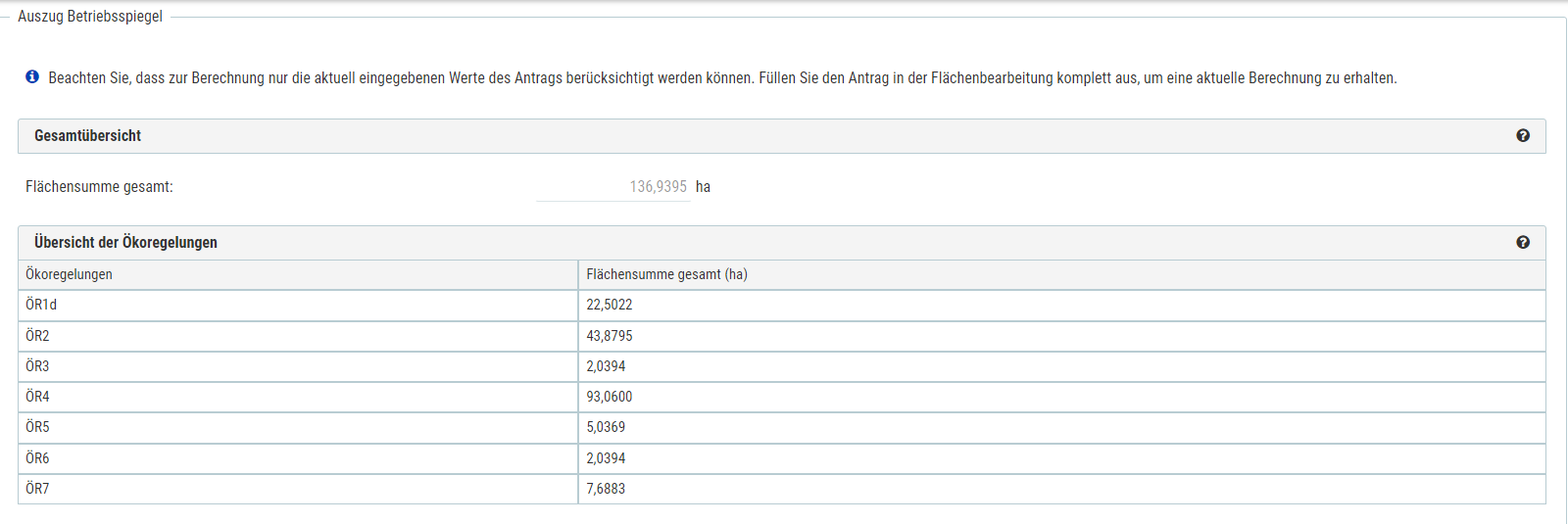Select the ÖR4 row label
The width and height of the screenshot is (1568, 524).
point(37,397)
